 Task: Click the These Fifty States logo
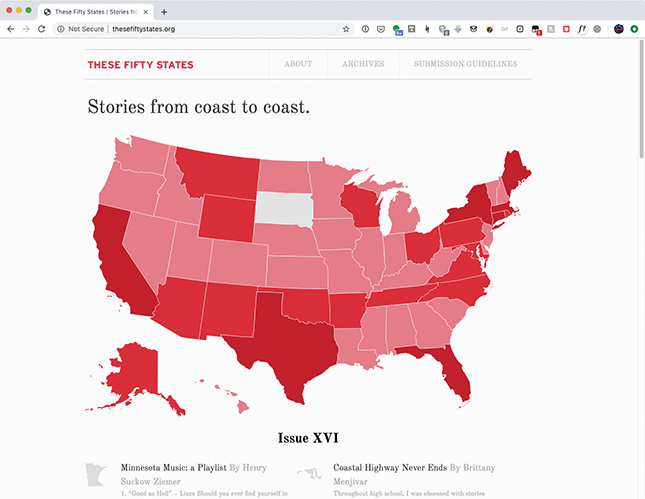click(x=140, y=65)
